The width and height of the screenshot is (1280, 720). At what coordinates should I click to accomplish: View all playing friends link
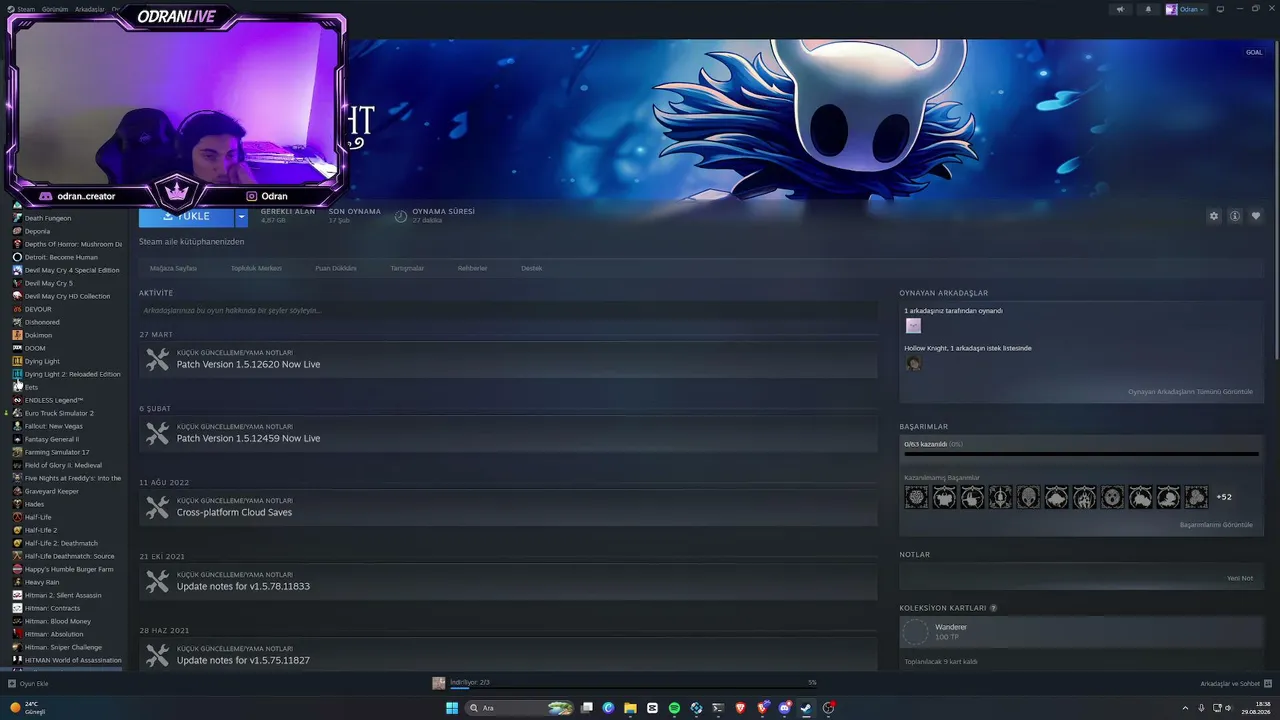click(x=1190, y=392)
